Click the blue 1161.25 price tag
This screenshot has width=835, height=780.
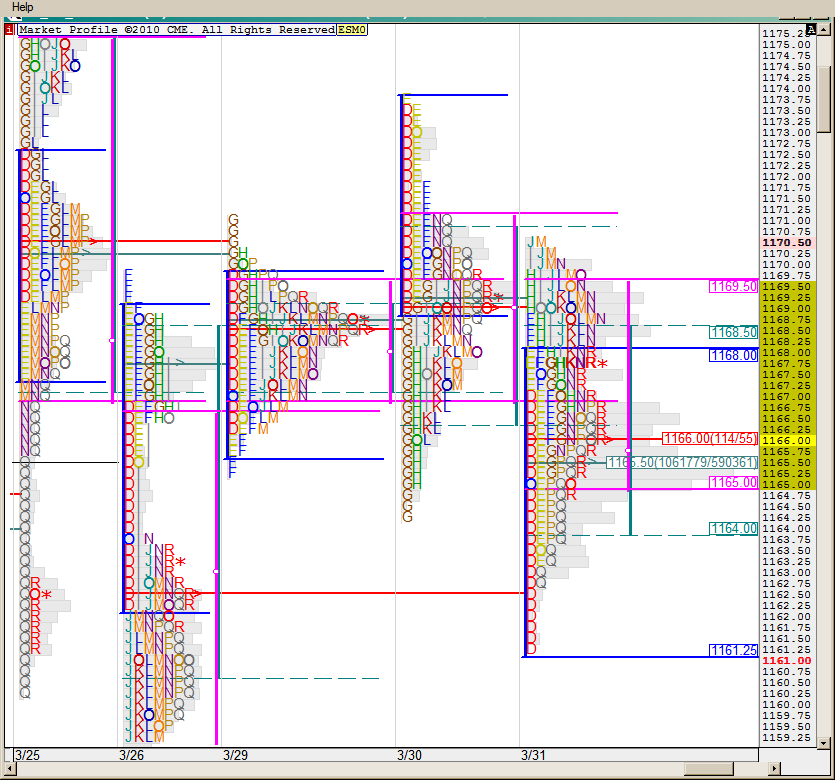pos(733,650)
